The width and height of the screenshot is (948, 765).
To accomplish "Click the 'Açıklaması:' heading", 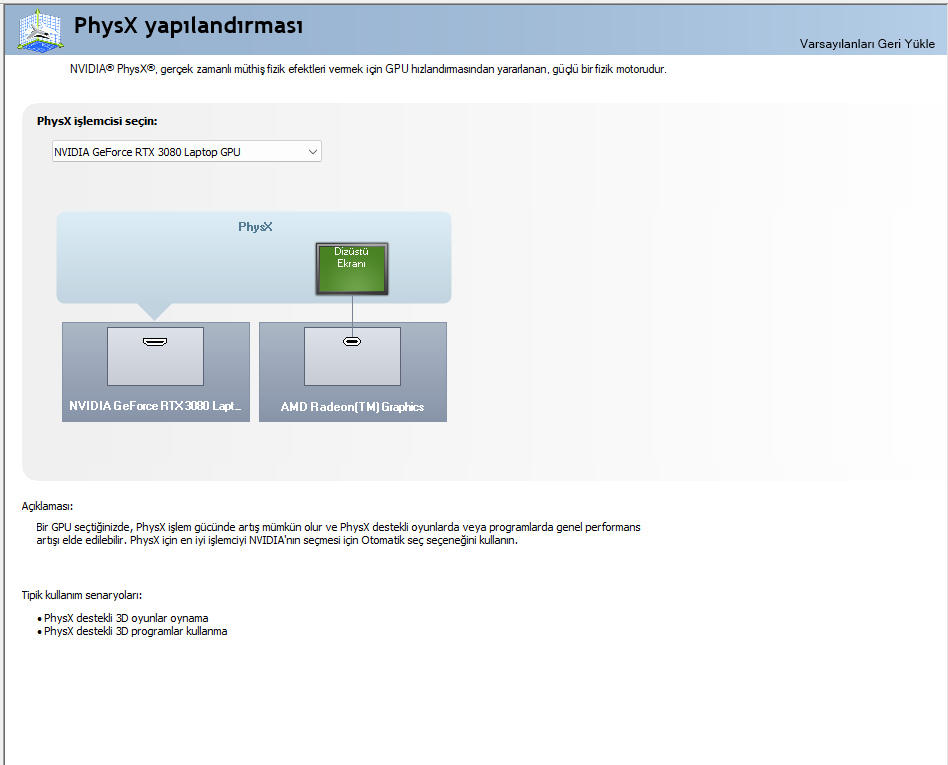I will 47,506.
